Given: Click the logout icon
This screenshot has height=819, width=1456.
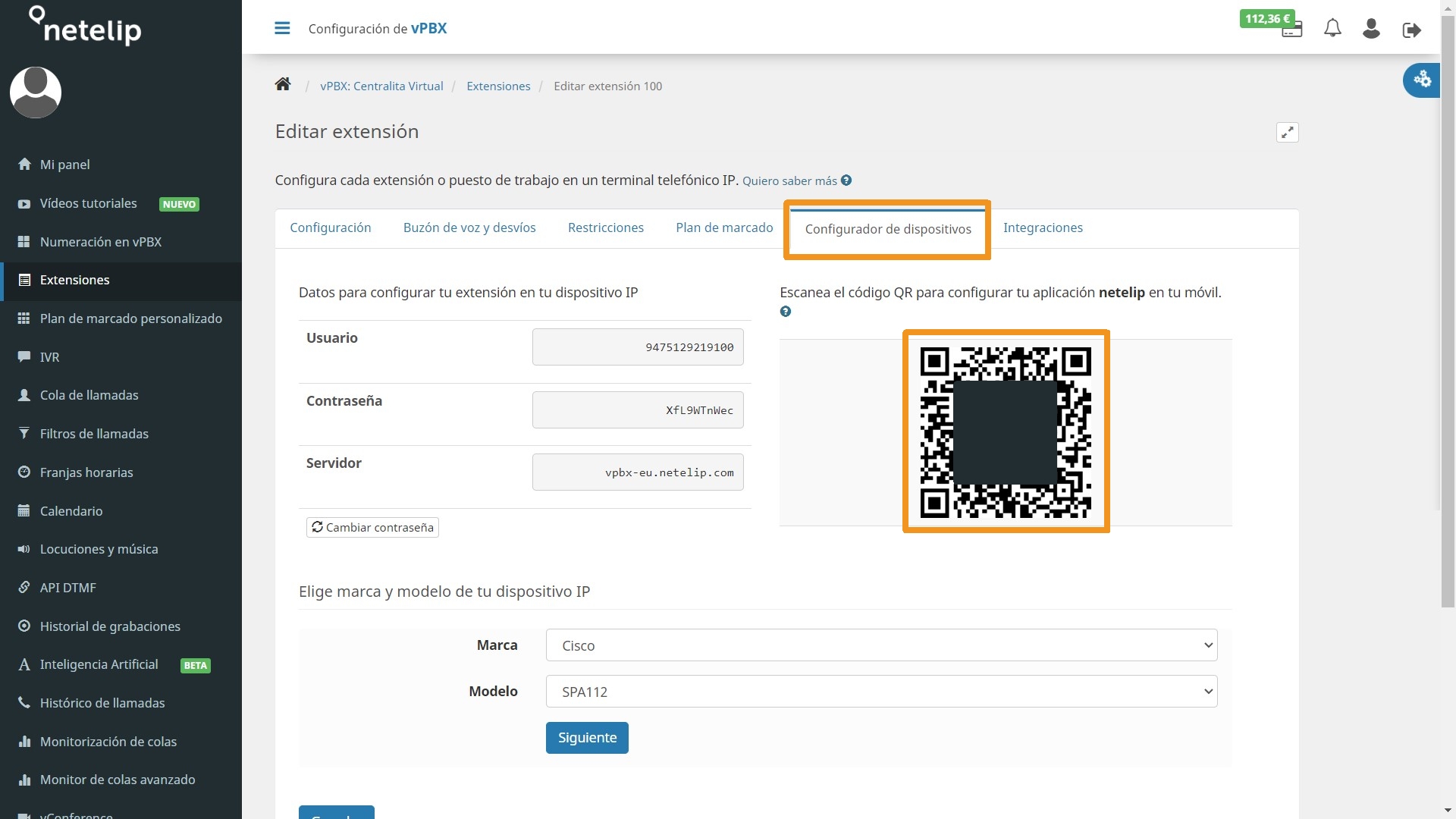Looking at the screenshot, I should point(1411,30).
